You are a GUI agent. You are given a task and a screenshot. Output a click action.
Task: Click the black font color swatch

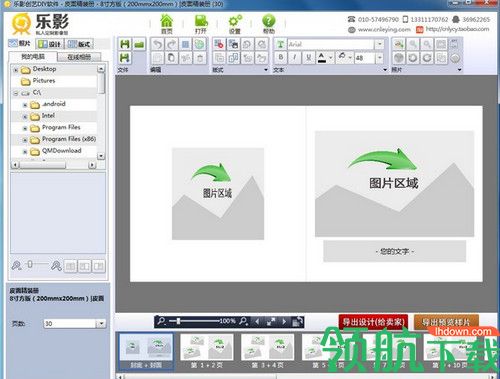click(322, 58)
